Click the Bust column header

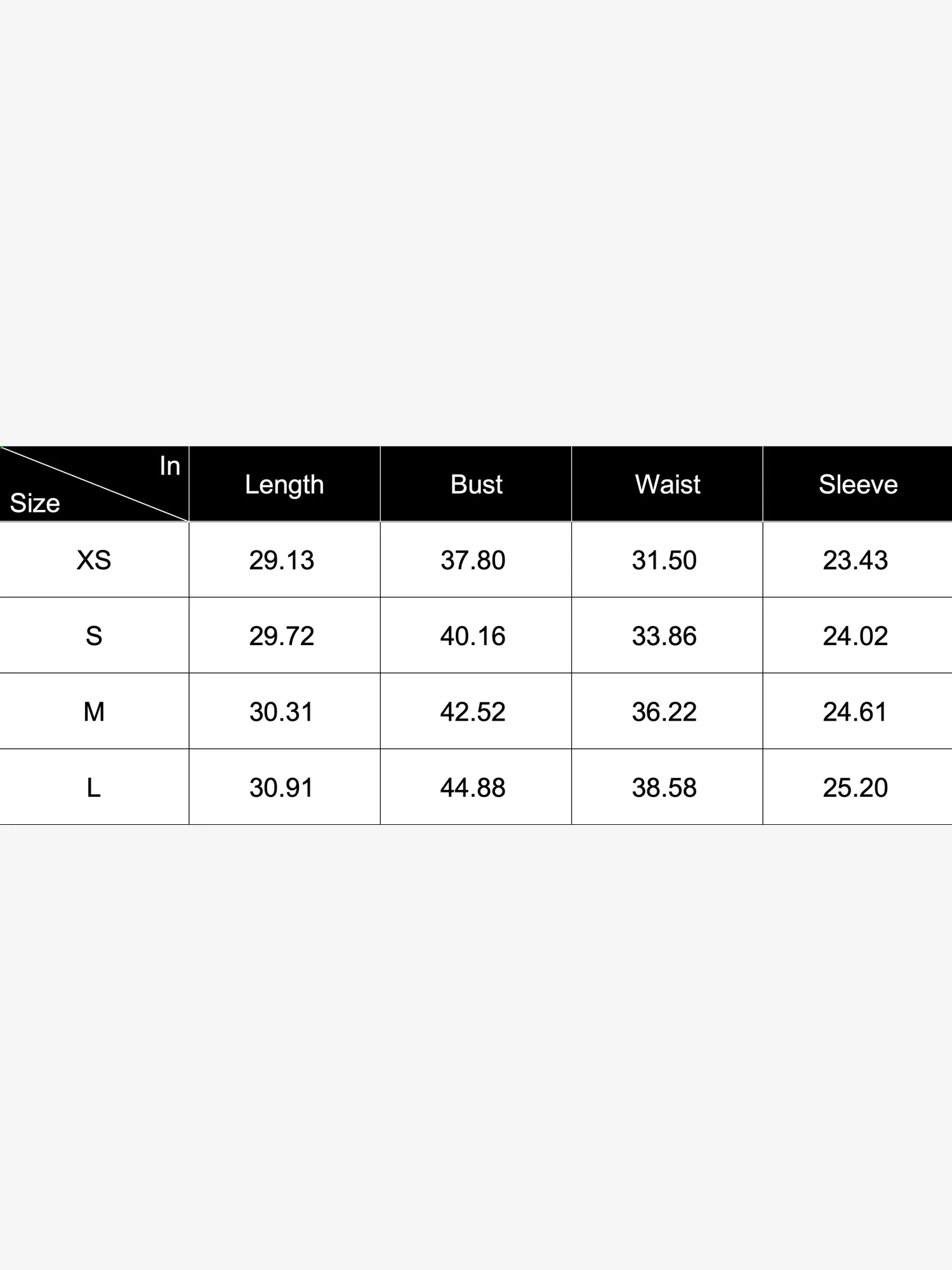(476, 485)
